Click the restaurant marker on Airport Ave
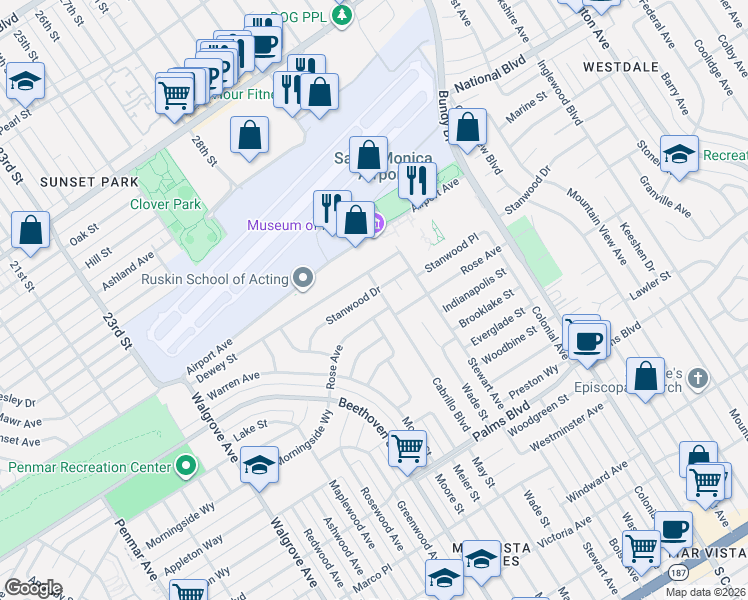The width and height of the screenshot is (748, 600). coord(417,182)
